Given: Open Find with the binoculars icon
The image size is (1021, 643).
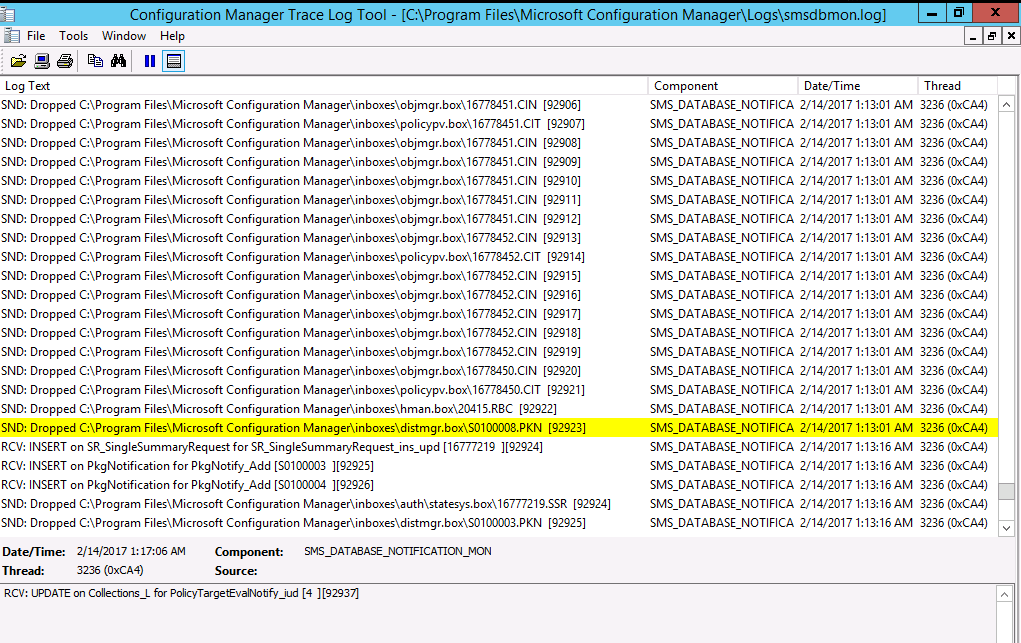Looking at the screenshot, I should pos(118,61).
